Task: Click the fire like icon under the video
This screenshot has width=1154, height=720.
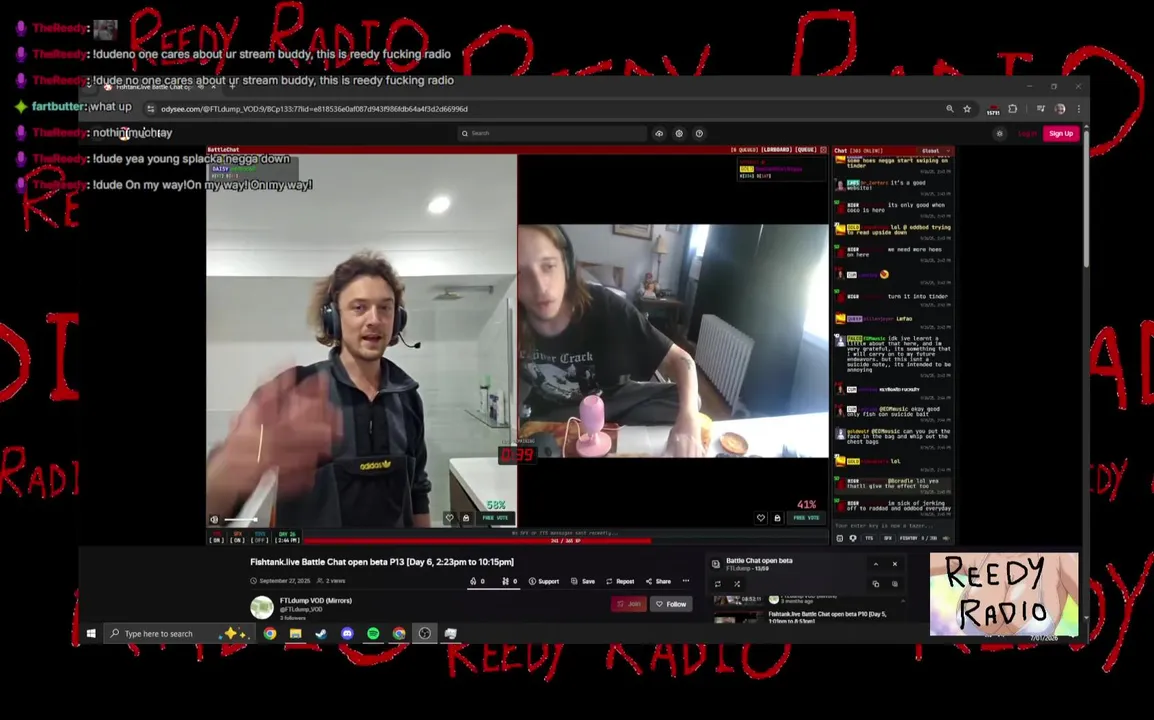Action: pos(473,581)
